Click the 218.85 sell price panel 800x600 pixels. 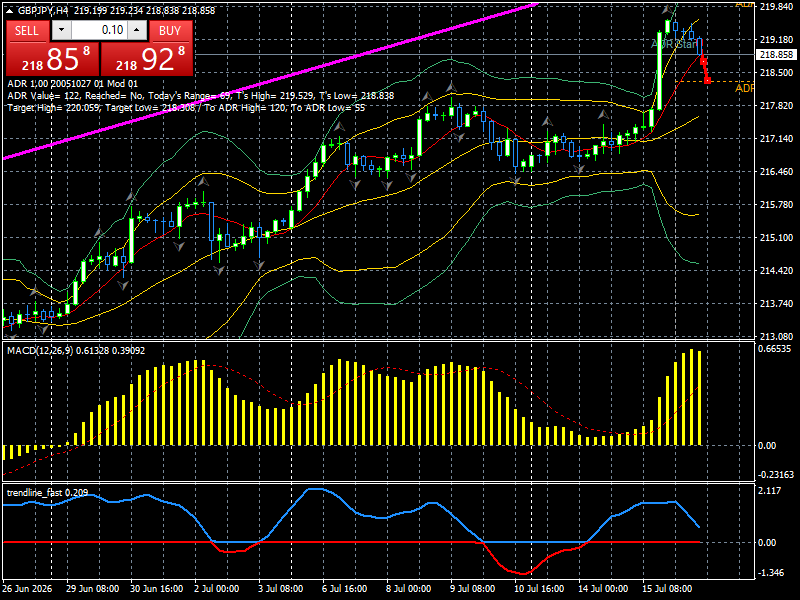pyautogui.click(x=52, y=59)
